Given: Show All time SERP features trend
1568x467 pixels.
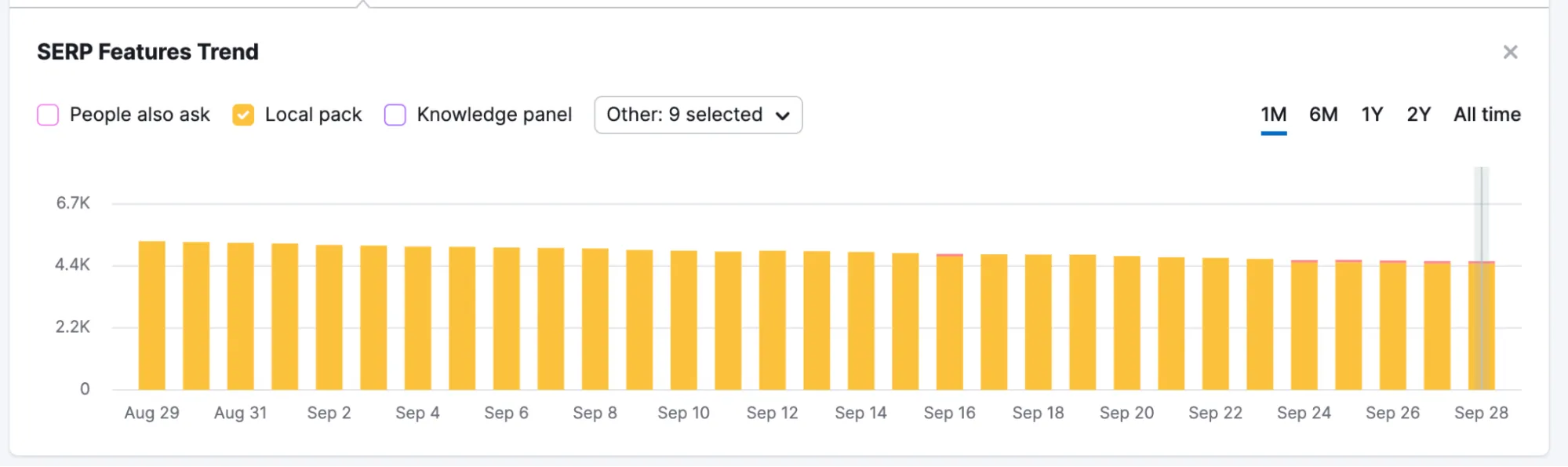Looking at the screenshot, I should point(1486,114).
